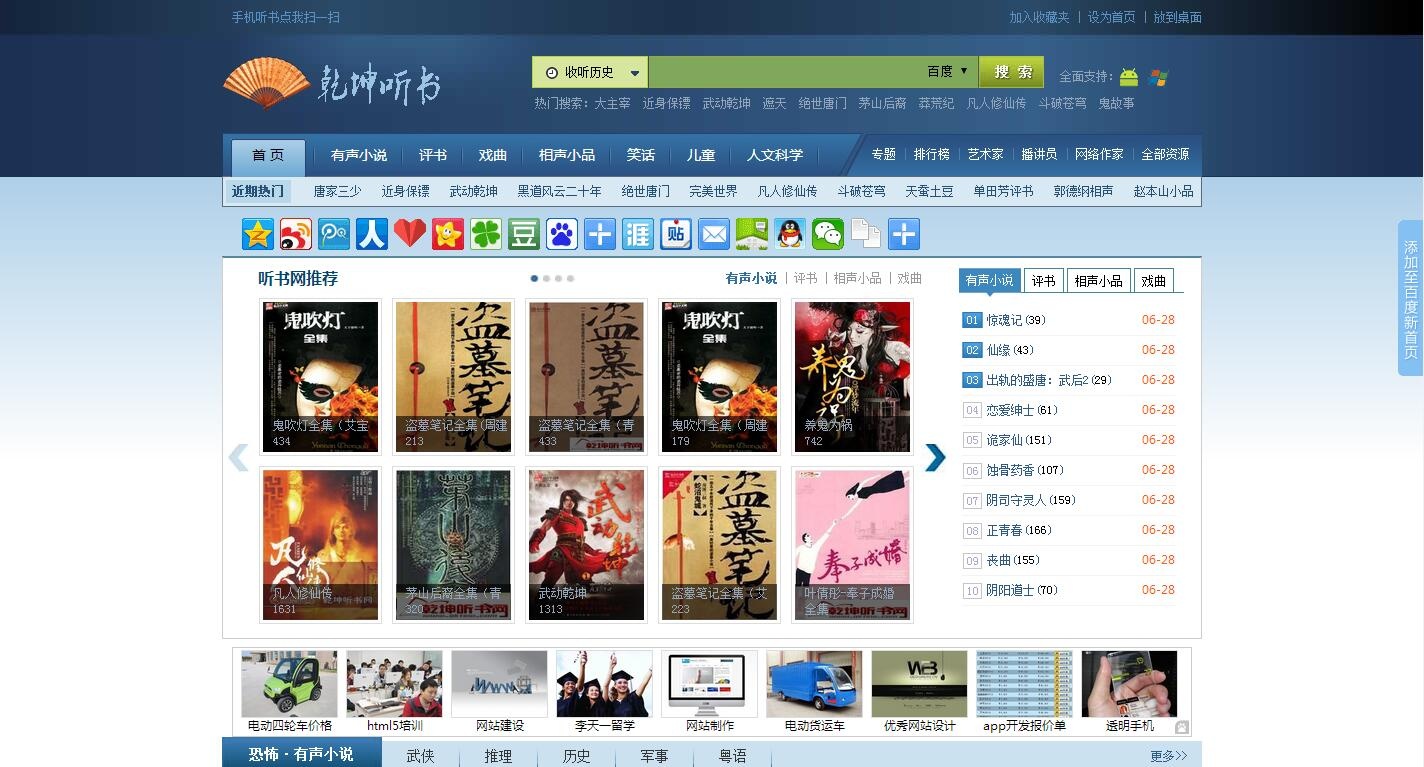Share via the Tencent Weibo icon
1424x767 pixels.
(x=334, y=234)
